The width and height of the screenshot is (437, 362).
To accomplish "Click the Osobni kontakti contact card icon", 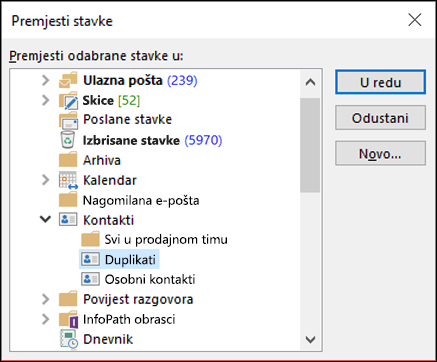I will click(x=90, y=279).
